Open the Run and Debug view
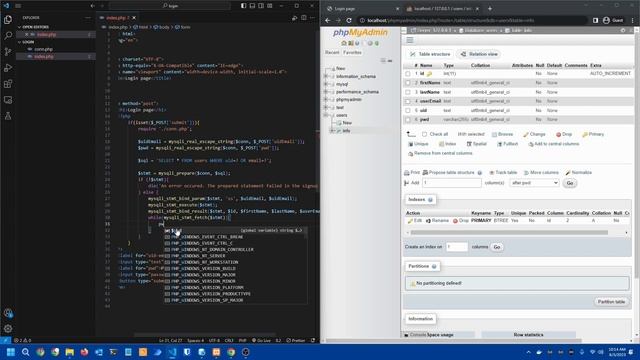Screen dimensions: 640x360 (x=8, y=68)
